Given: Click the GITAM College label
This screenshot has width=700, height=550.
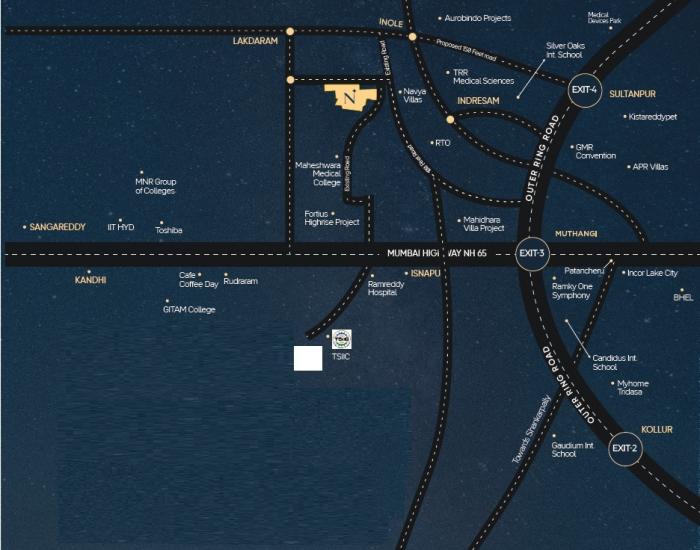Looking at the screenshot, I should pyautogui.click(x=189, y=310).
